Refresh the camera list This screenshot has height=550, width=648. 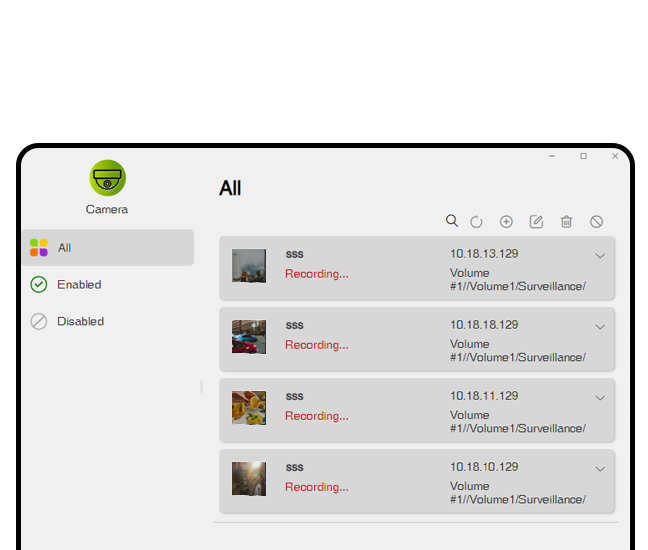tap(477, 222)
